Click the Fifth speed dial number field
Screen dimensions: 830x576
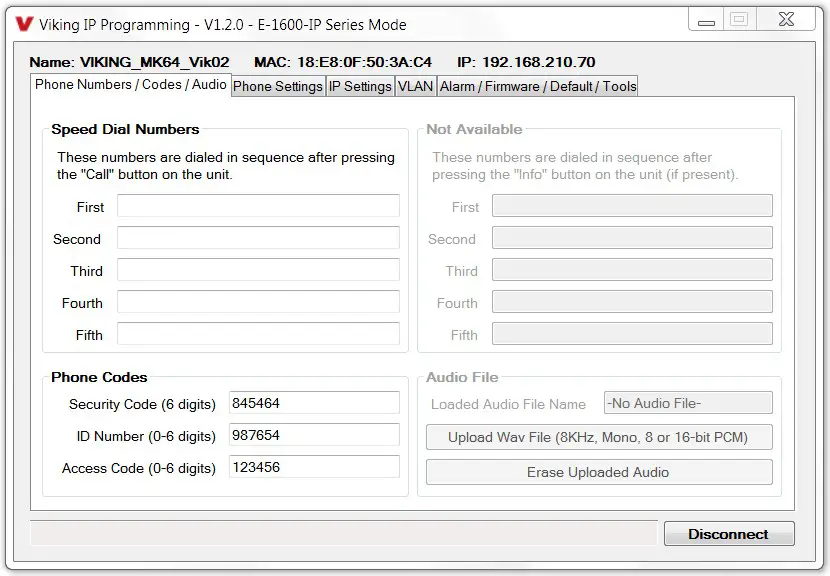click(x=258, y=334)
